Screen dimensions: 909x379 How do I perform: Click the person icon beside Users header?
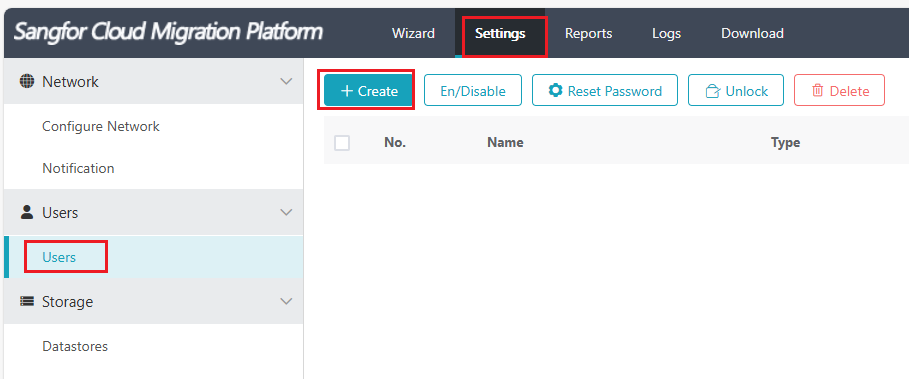tap(27, 212)
